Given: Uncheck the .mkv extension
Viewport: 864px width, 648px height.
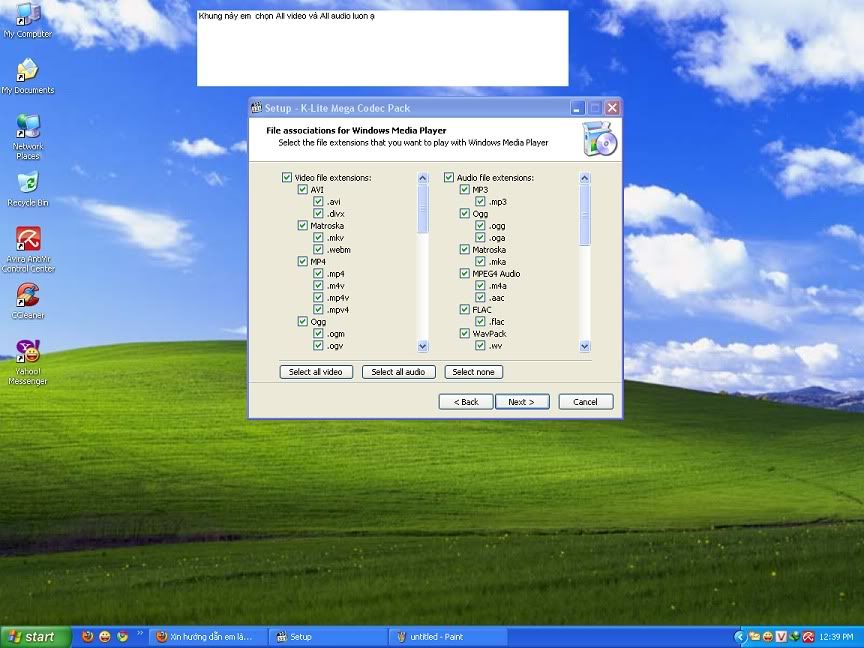Looking at the screenshot, I should pyautogui.click(x=318, y=237).
